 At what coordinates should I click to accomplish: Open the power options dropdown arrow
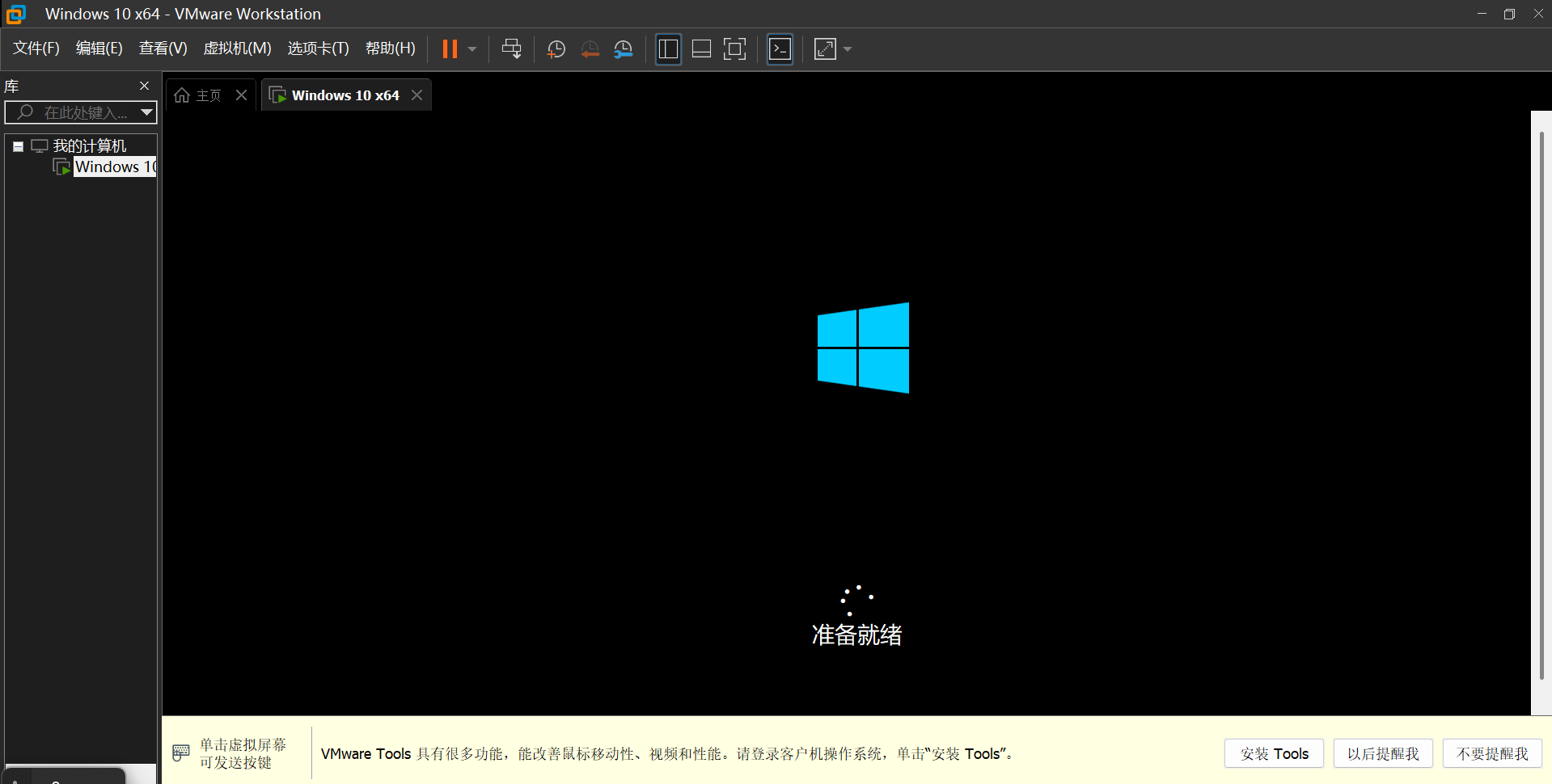[472, 49]
